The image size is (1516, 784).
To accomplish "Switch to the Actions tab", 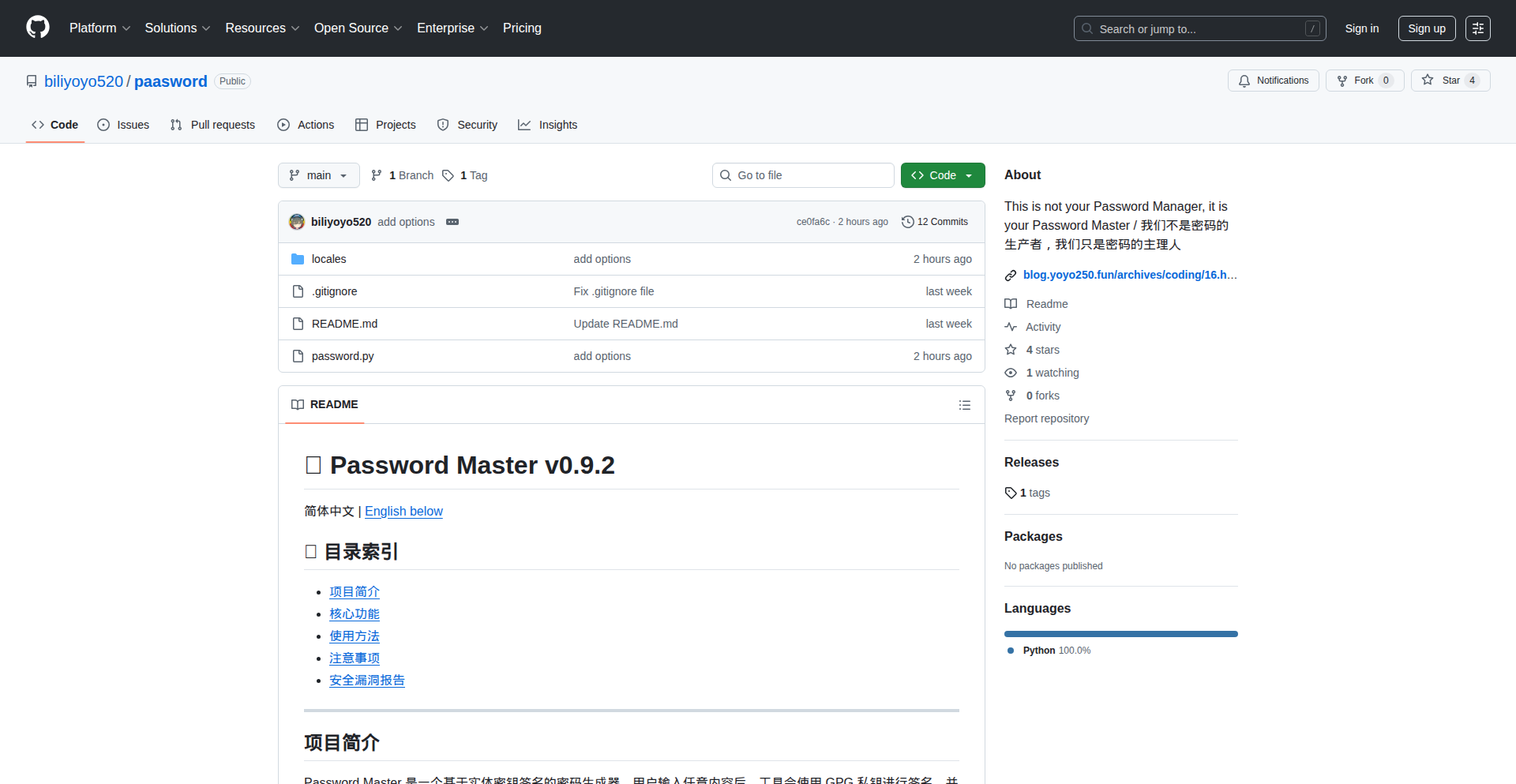I will click(x=306, y=125).
